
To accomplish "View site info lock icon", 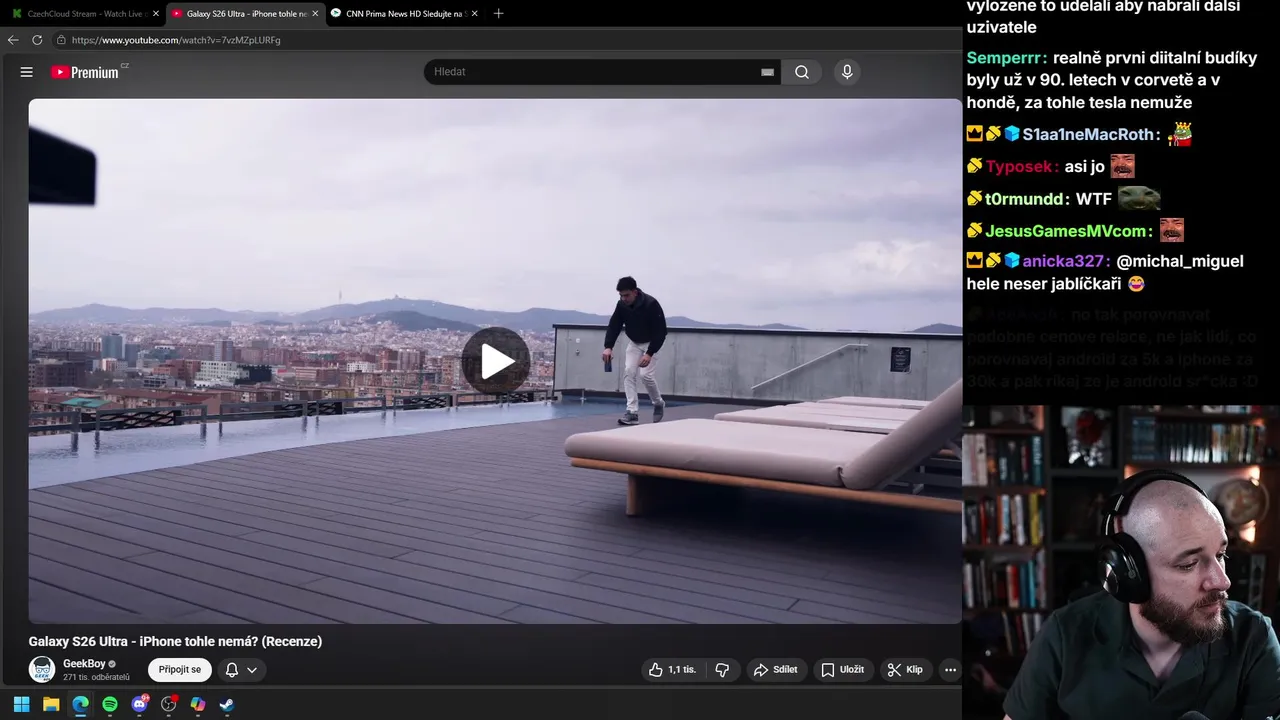I will (61, 40).
